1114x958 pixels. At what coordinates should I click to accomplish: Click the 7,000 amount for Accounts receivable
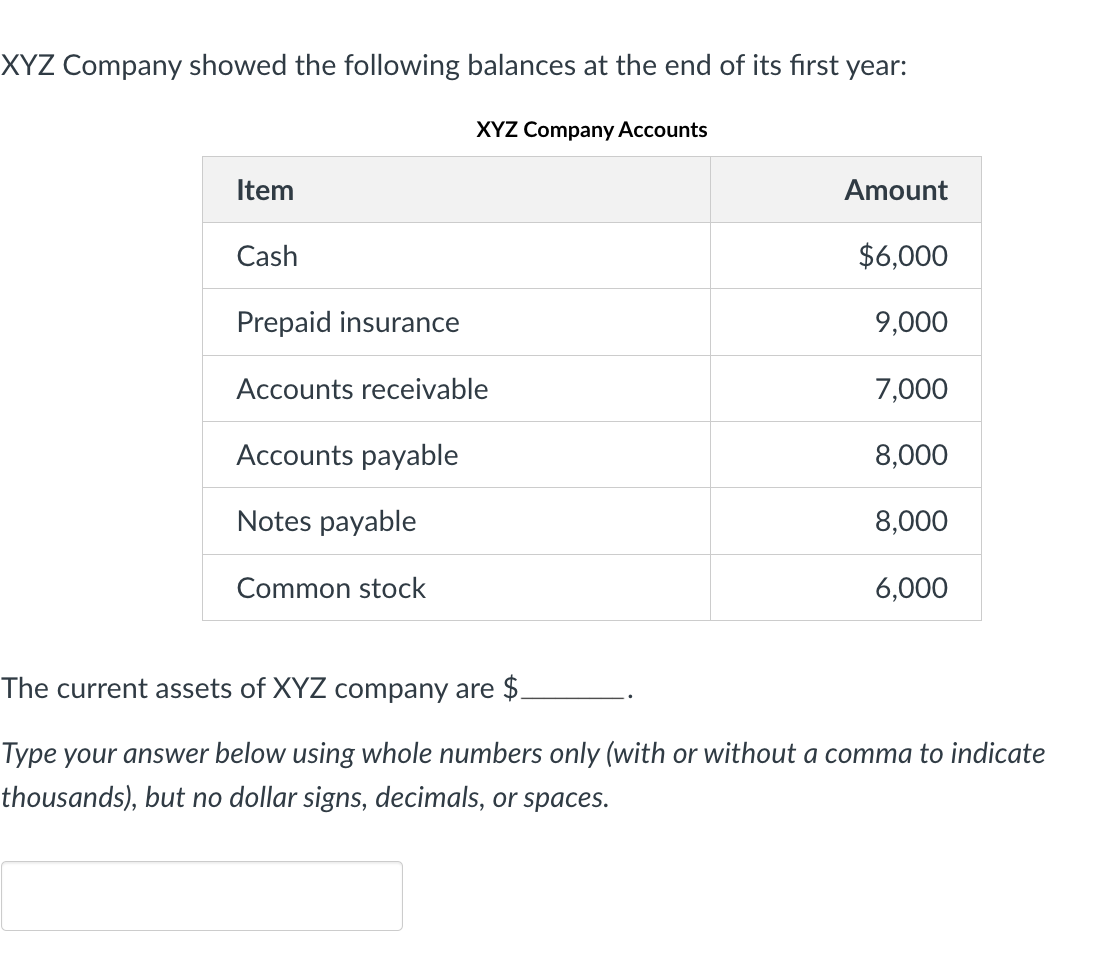(912, 389)
